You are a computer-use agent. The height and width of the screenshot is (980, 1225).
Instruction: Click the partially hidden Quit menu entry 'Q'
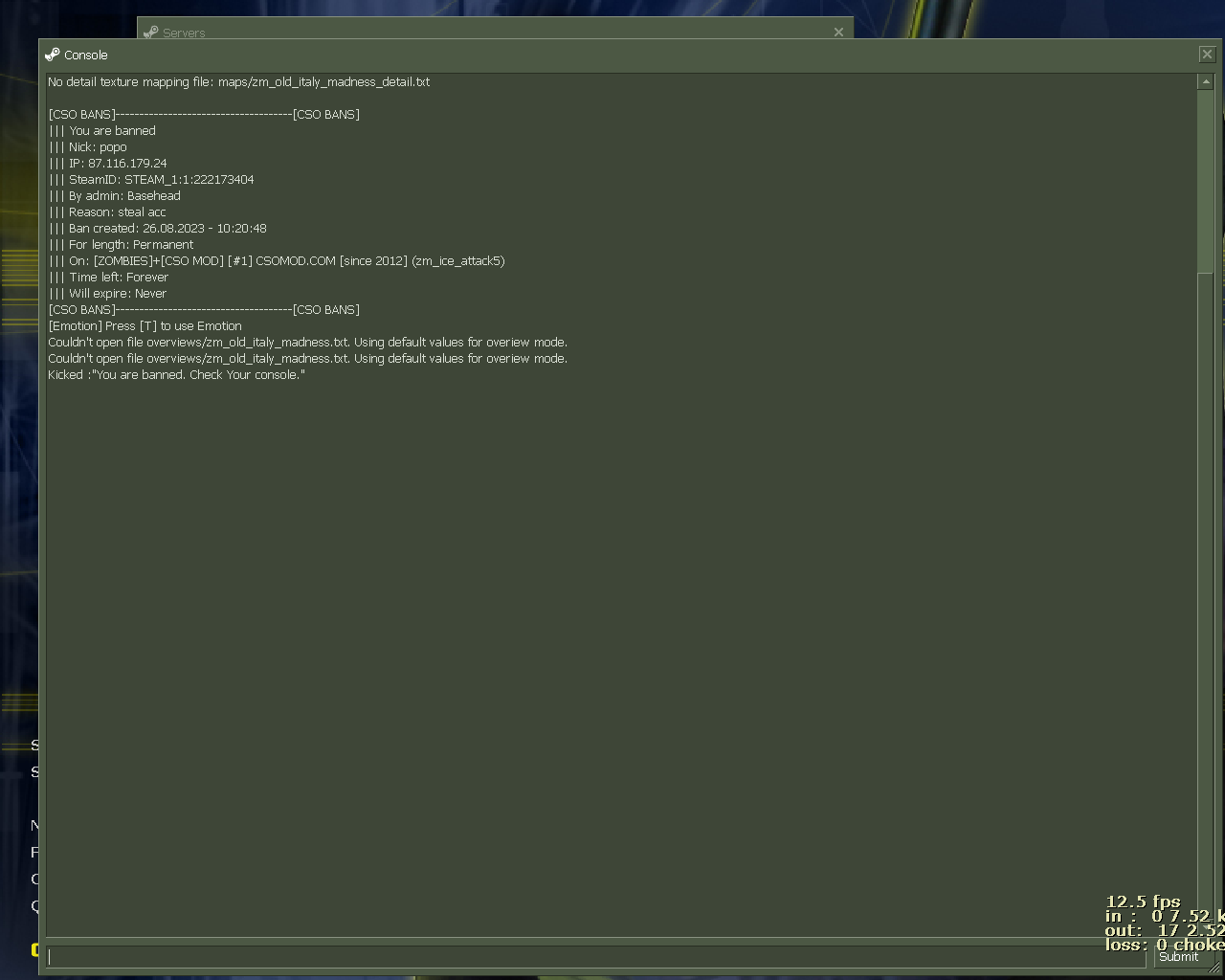tap(34, 905)
